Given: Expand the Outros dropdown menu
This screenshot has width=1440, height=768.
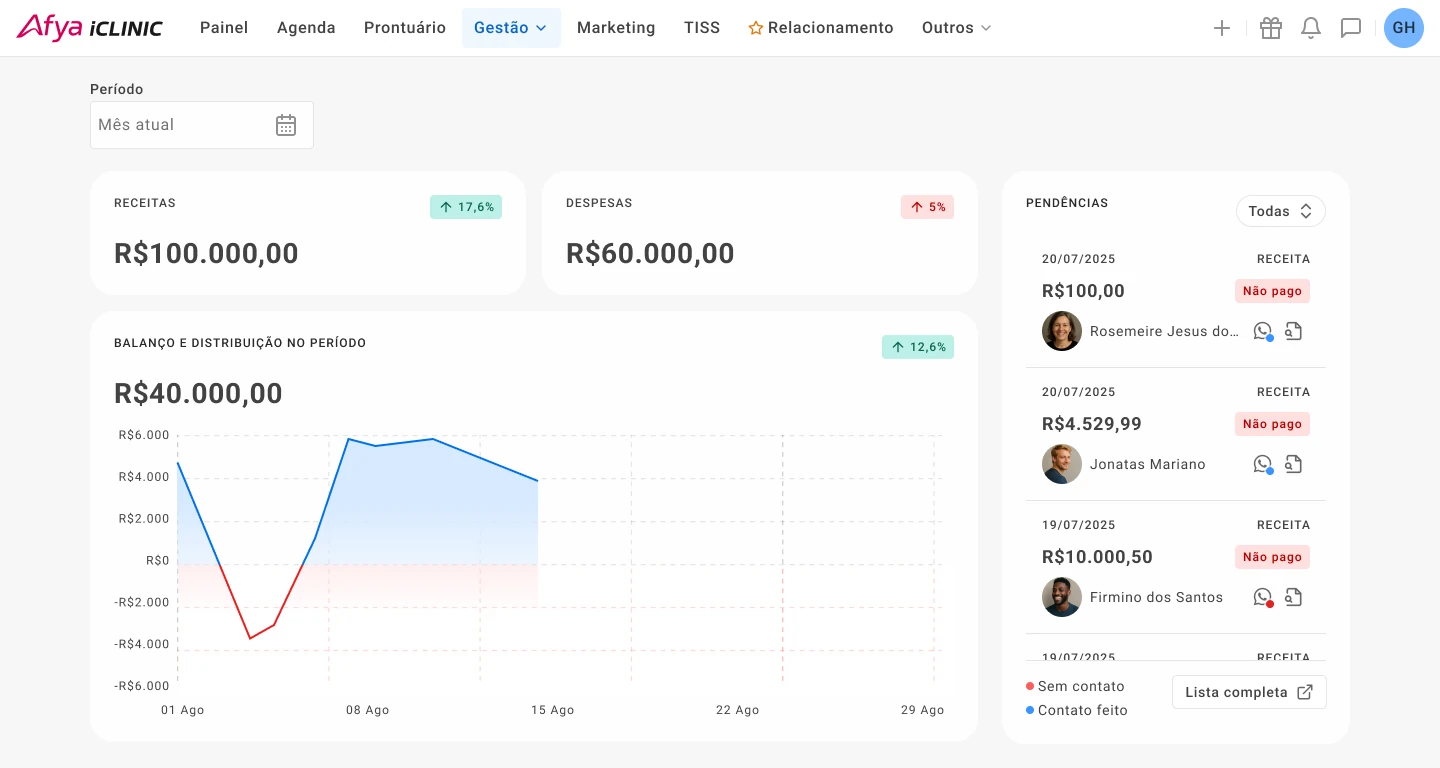Looking at the screenshot, I should (x=956, y=28).
